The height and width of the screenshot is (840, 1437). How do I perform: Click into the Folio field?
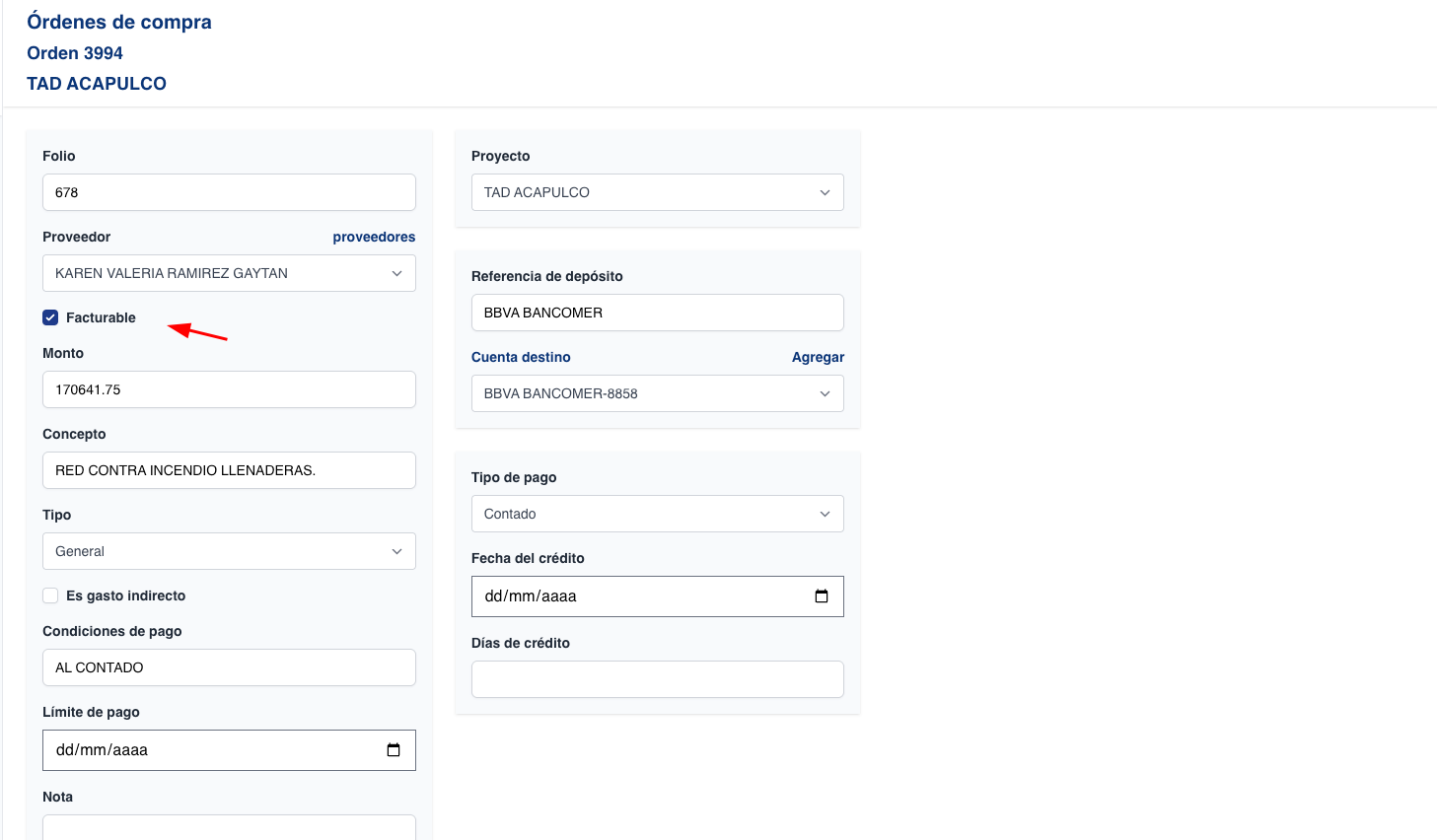229,192
